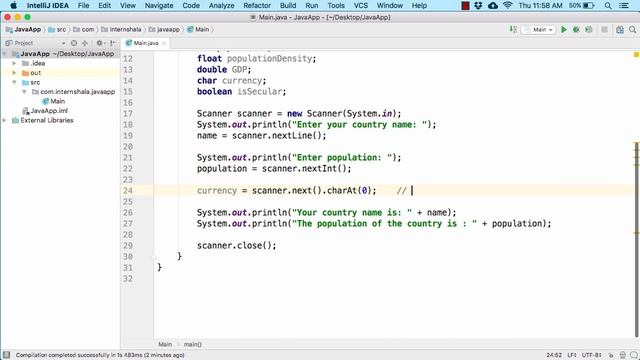The width and height of the screenshot is (640, 360).
Task: Close the Main.java editor tab
Action: click(164, 43)
